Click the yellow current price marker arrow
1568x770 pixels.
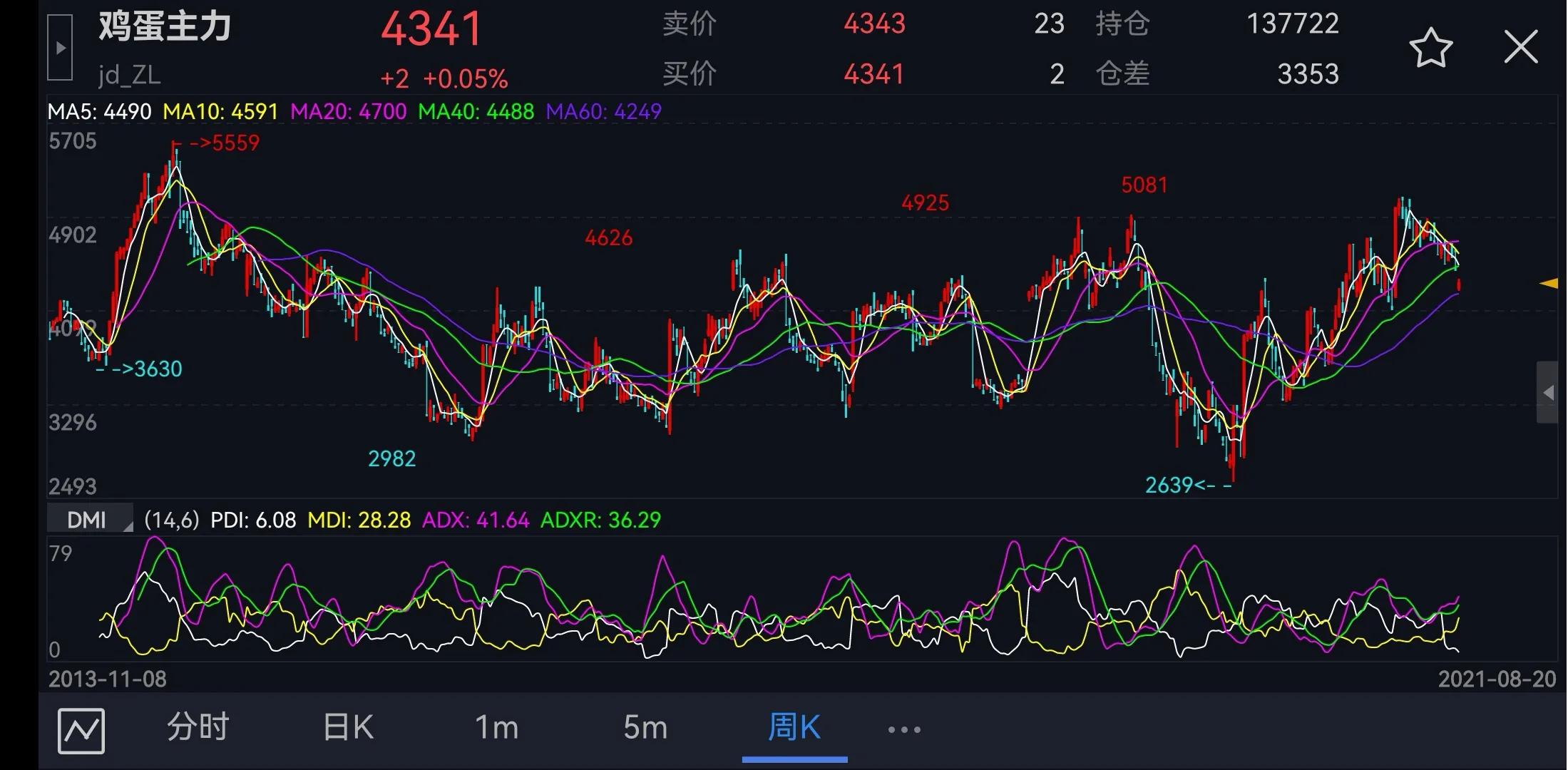(x=1548, y=284)
